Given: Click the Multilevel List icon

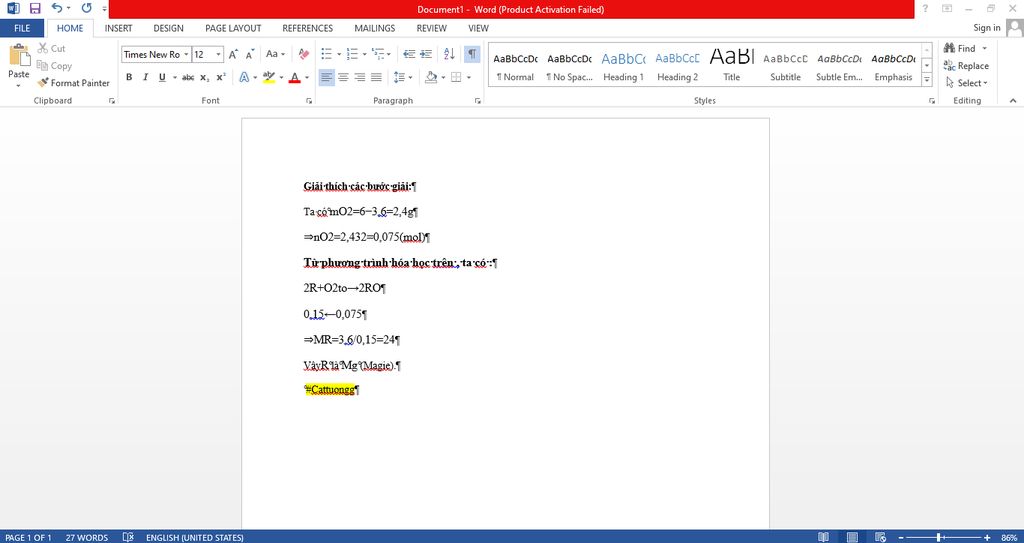Looking at the screenshot, I should [x=377, y=54].
